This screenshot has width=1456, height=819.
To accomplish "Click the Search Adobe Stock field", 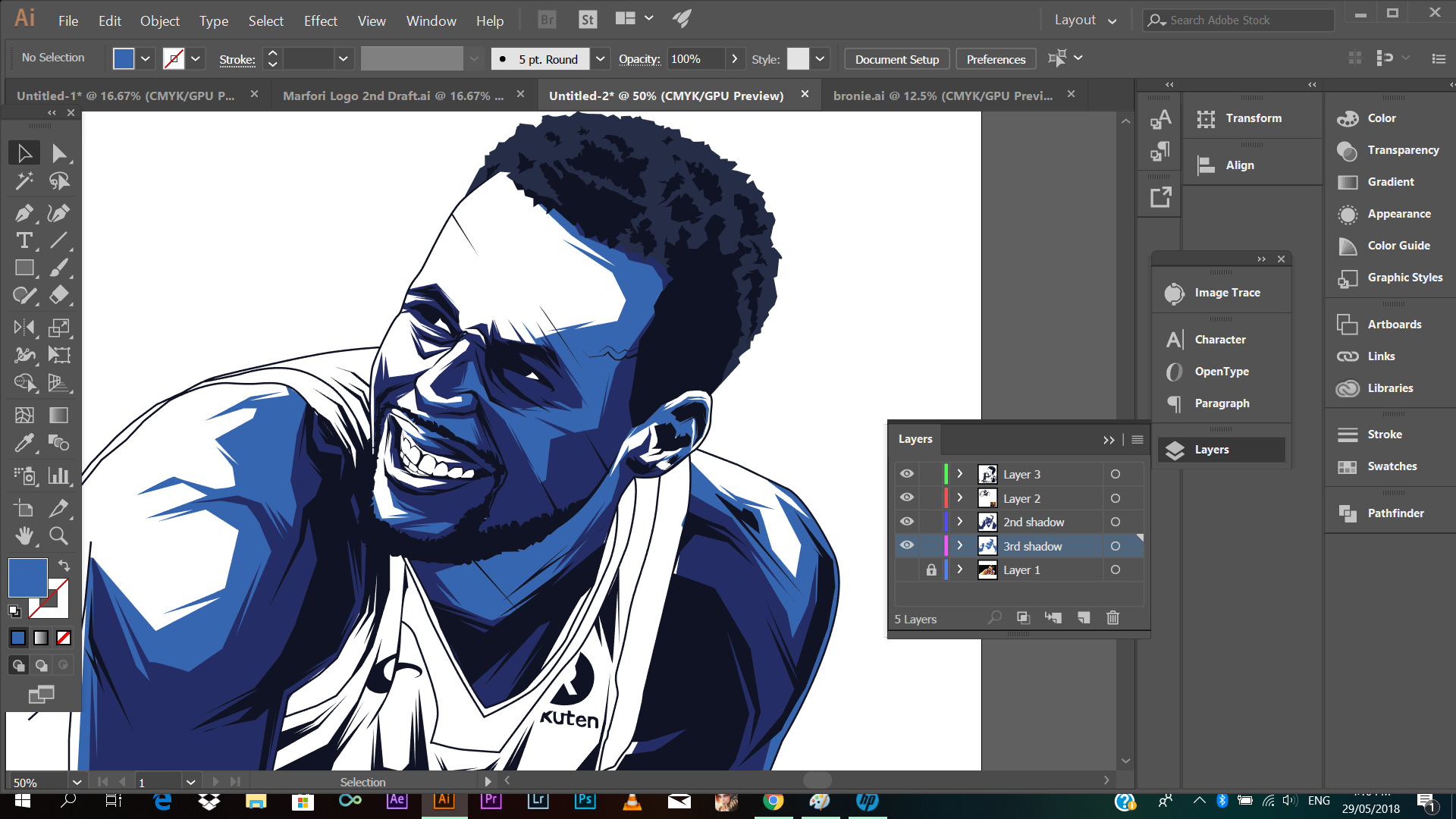I will tap(1239, 20).
